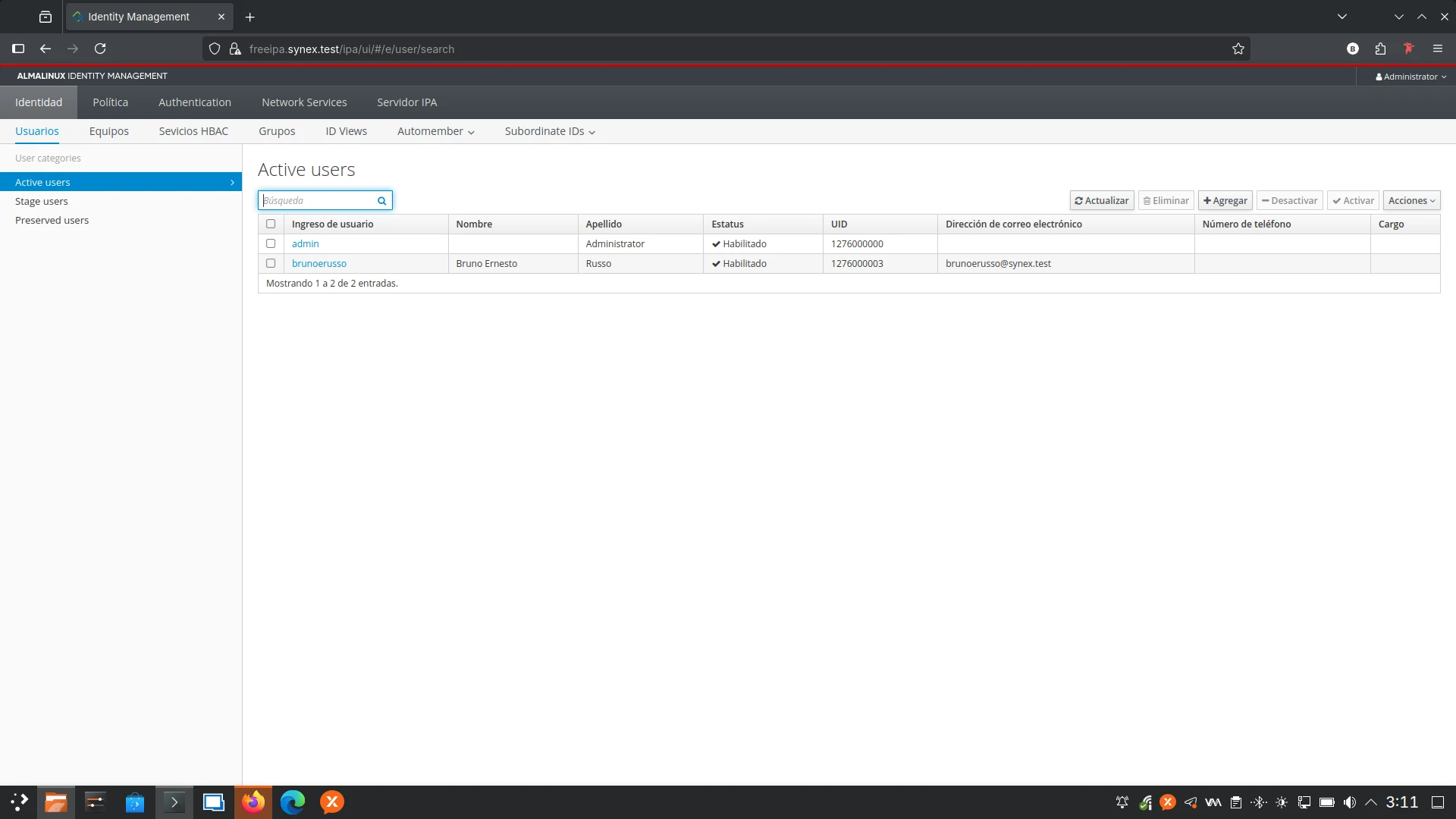Open Firefox extensions puzzle icon
The width and height of the screenshot is (1456, 819).
(1380, 49)
